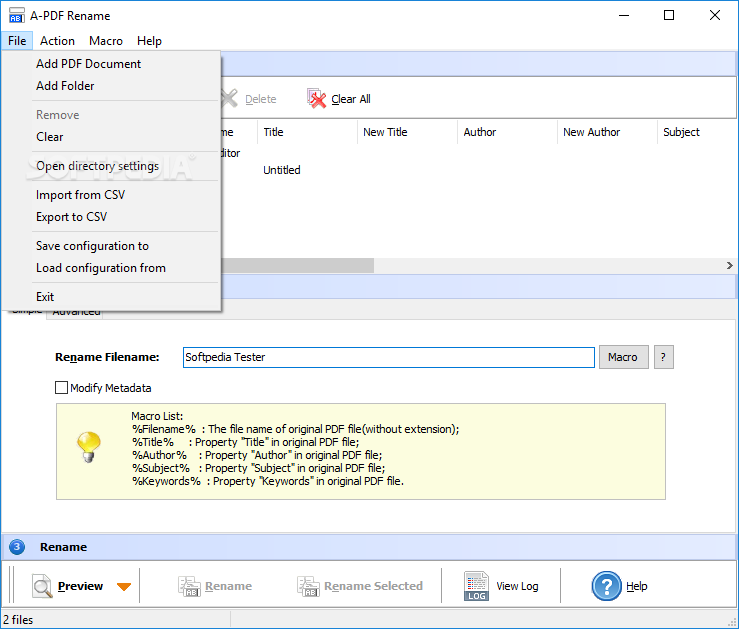The height and width of the screenshot is (629, 739).
Task: Open the Preview orange dropdown arrow
Action: (124, 587)
